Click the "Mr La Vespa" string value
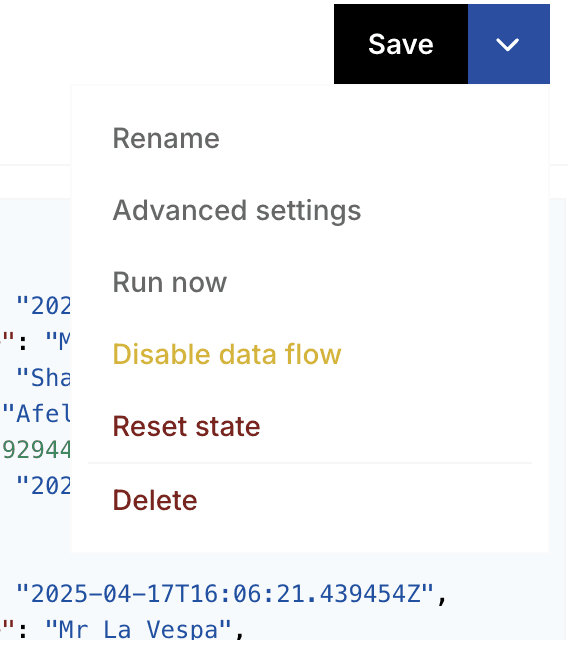Image resolution: width=568 pixels, height=646 pixels. click(x=138, y=630)
